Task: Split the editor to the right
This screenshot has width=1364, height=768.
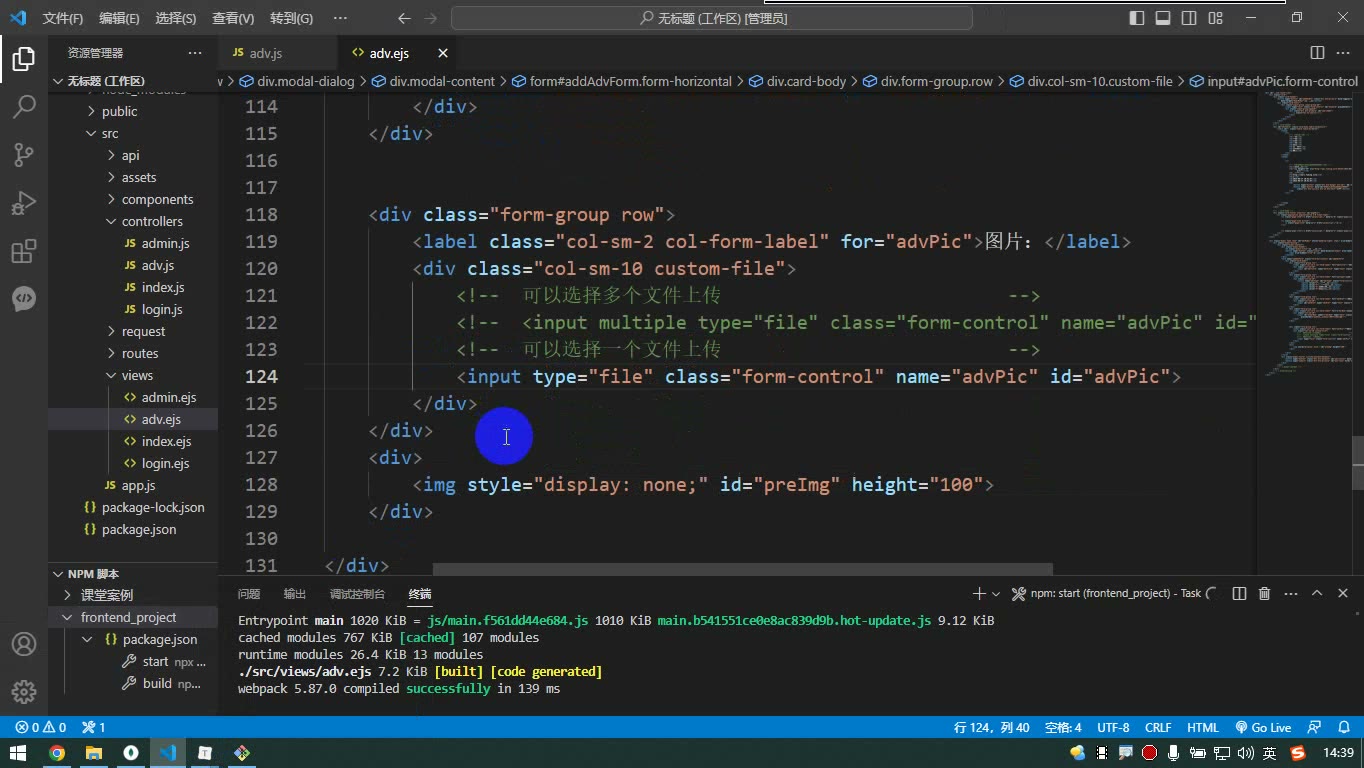Action: [x=1317, y=53]
